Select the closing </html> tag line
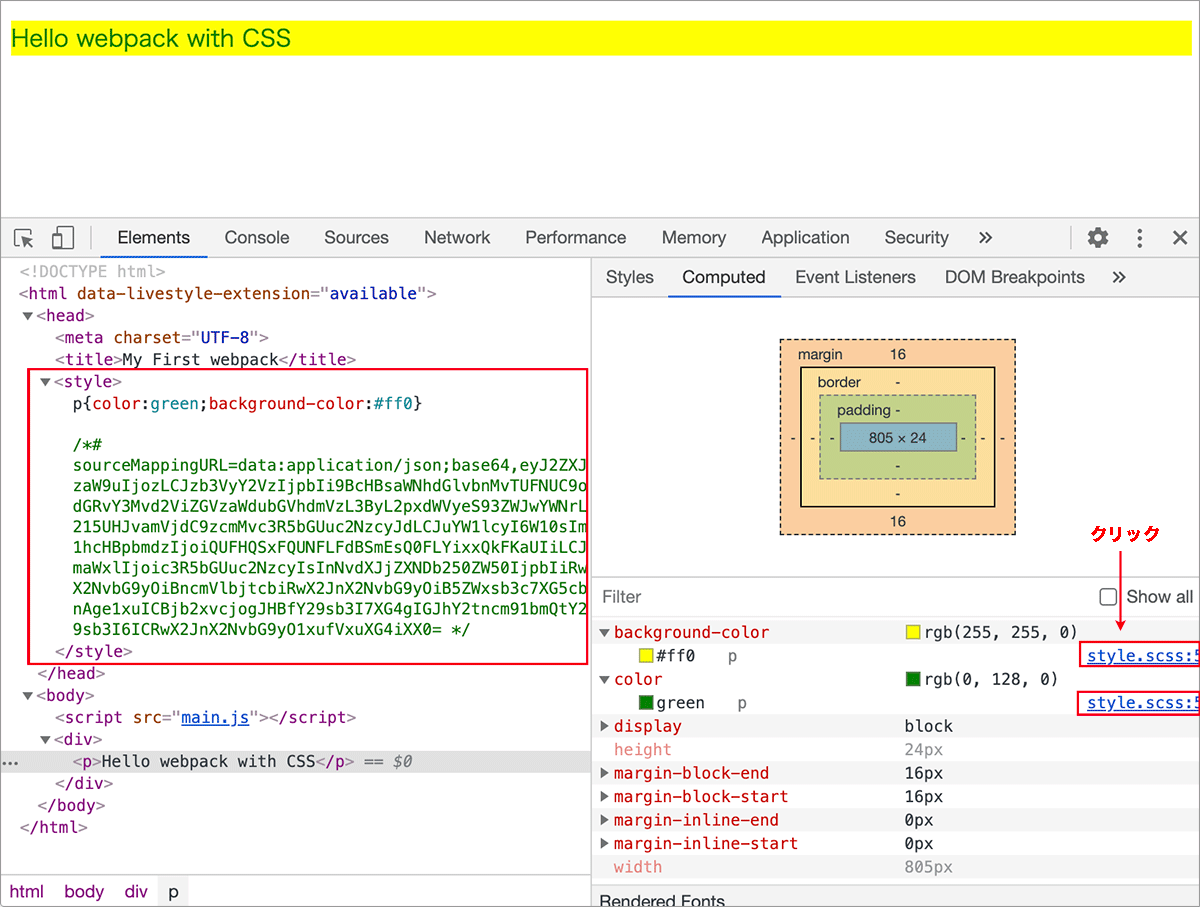The width and height of the screenshot is (1200, 907). pos(53,828)
